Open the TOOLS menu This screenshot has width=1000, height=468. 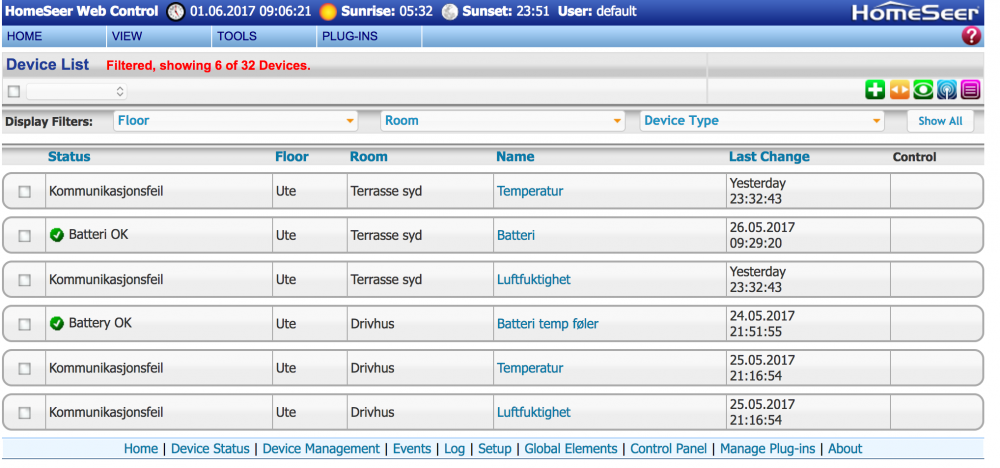point(237,37)
